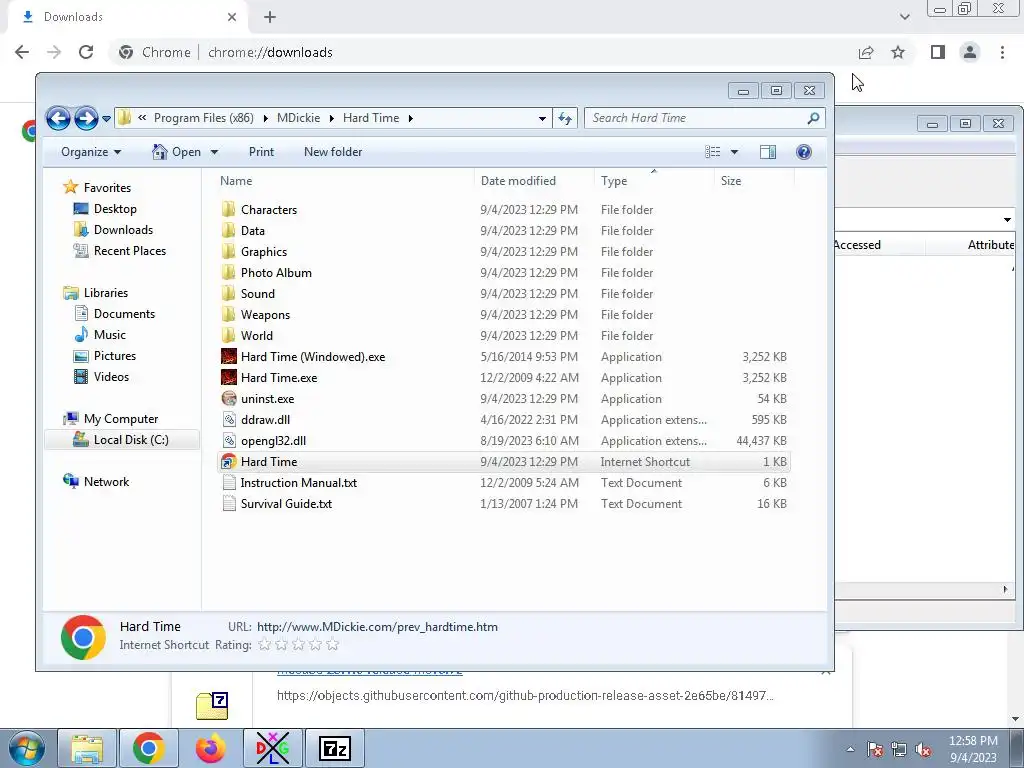Viewport: 1024px width, 768px height.
Task: Click Print in the toolbar
Action: point(261,152)
